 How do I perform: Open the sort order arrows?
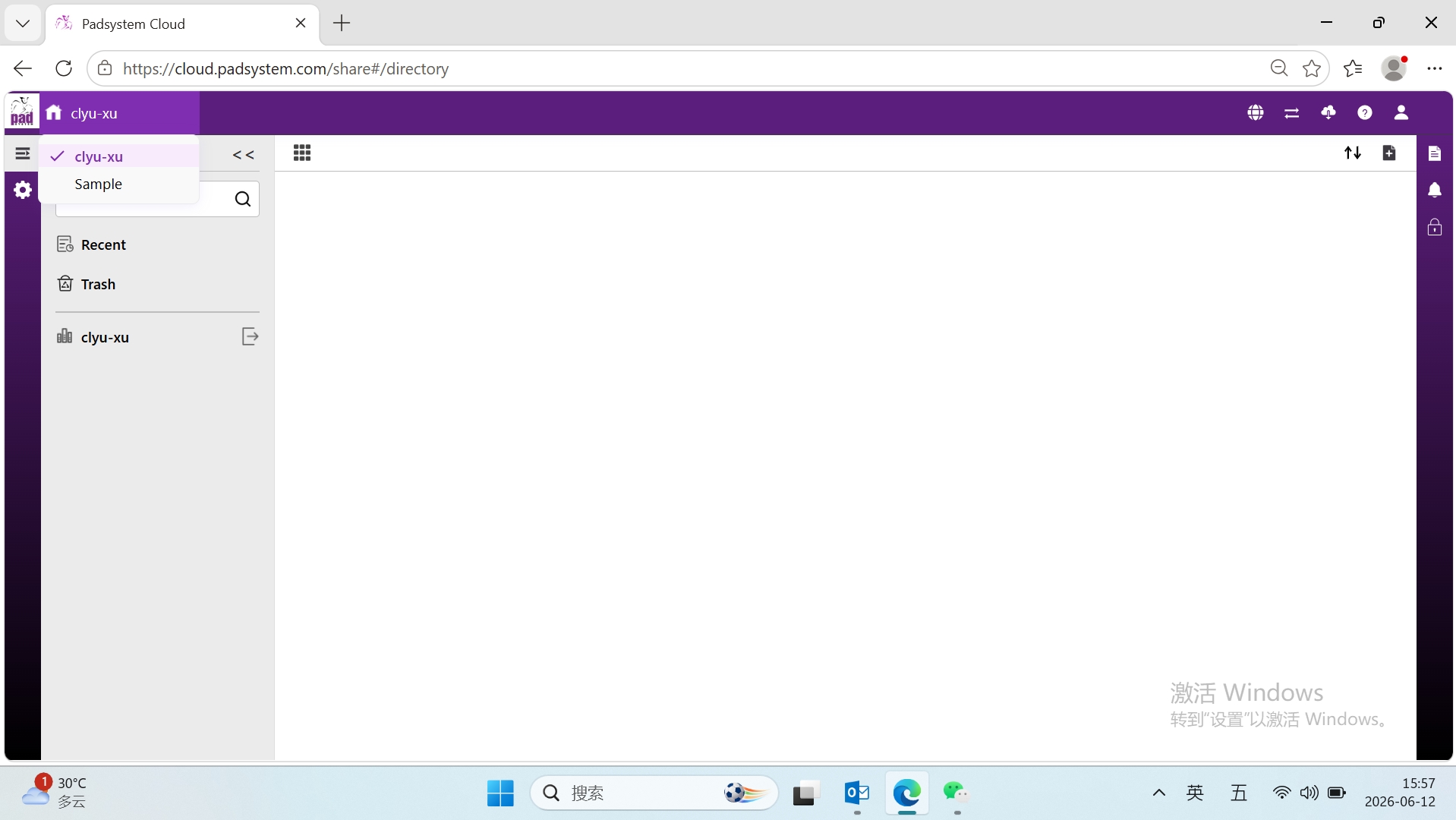tap(1353, 153)
